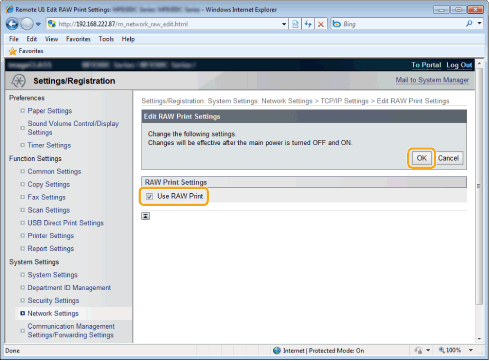This screenshot has height=361, width=489.
Task: Click the Log Out link
Action: coord(459,65)
